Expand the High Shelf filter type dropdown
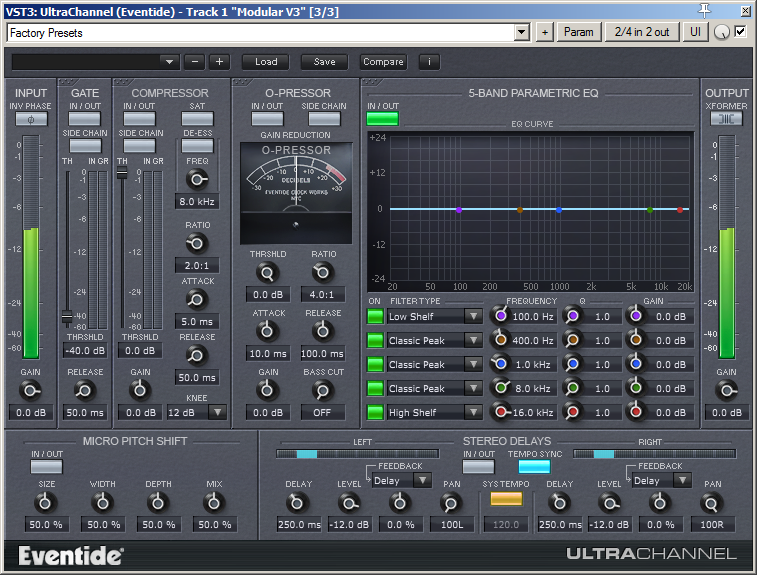 click(473, 412)
